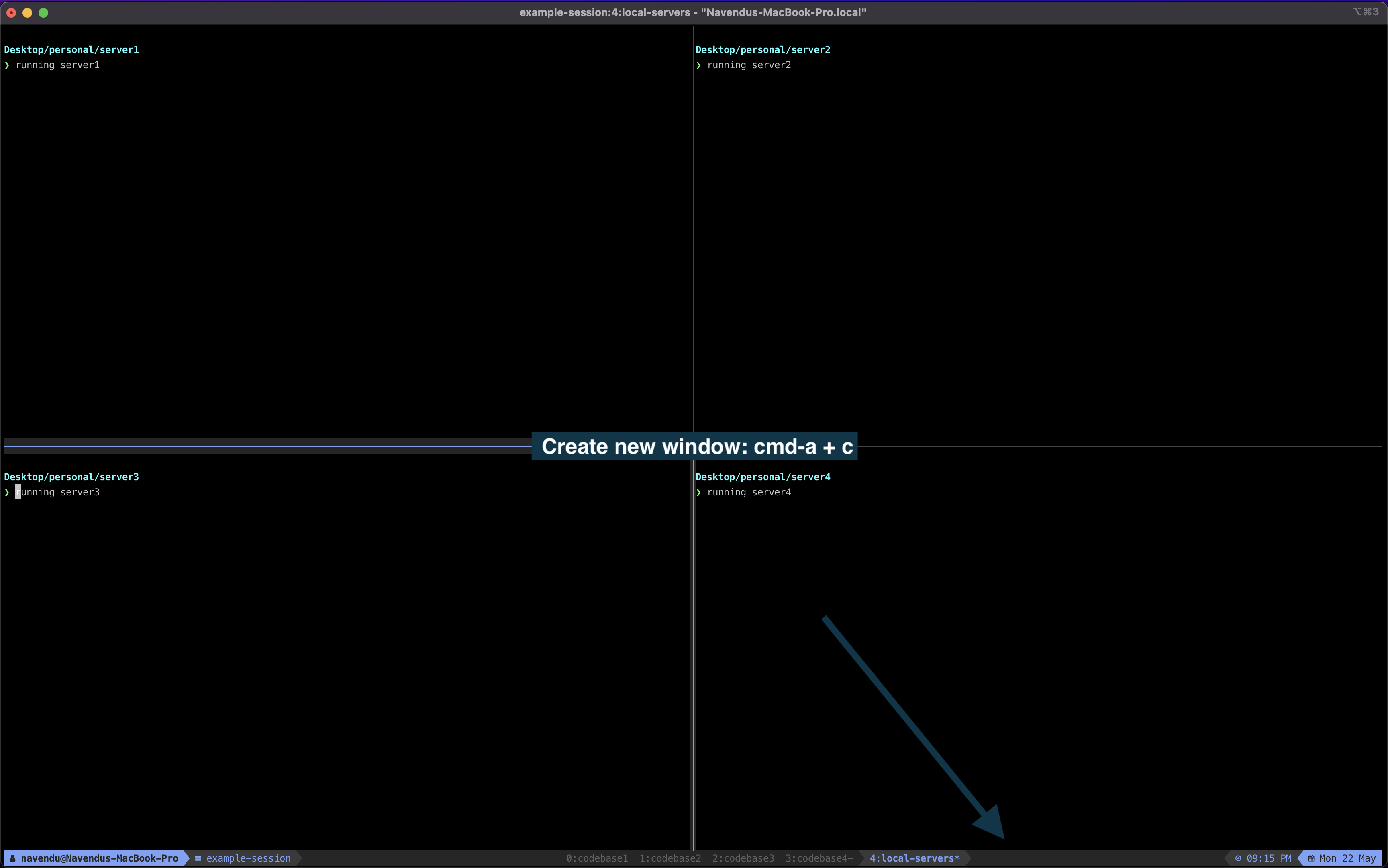Click the example-session name in status bar
This screenshot has height=868, width=1388.
coord(248,858)
